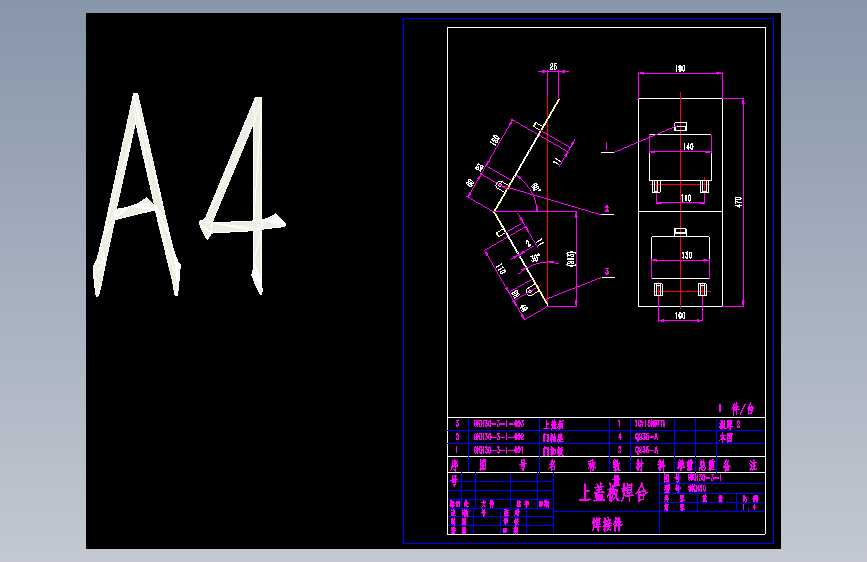Image resolution: width=867 pixels, height=562 pixels.
Task: Click the "130" dimension in the lower box
Action: point(686,256)
